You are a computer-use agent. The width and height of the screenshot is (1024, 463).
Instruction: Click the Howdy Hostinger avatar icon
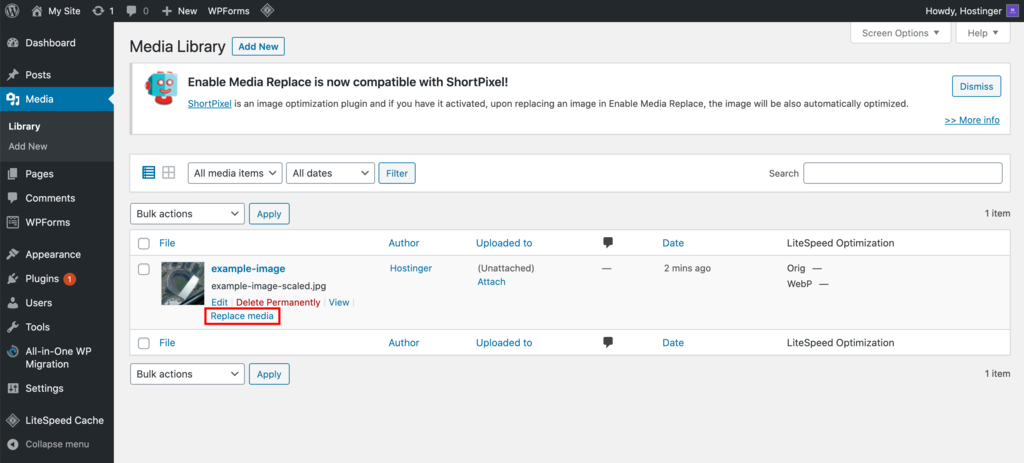click(1011, 10)
